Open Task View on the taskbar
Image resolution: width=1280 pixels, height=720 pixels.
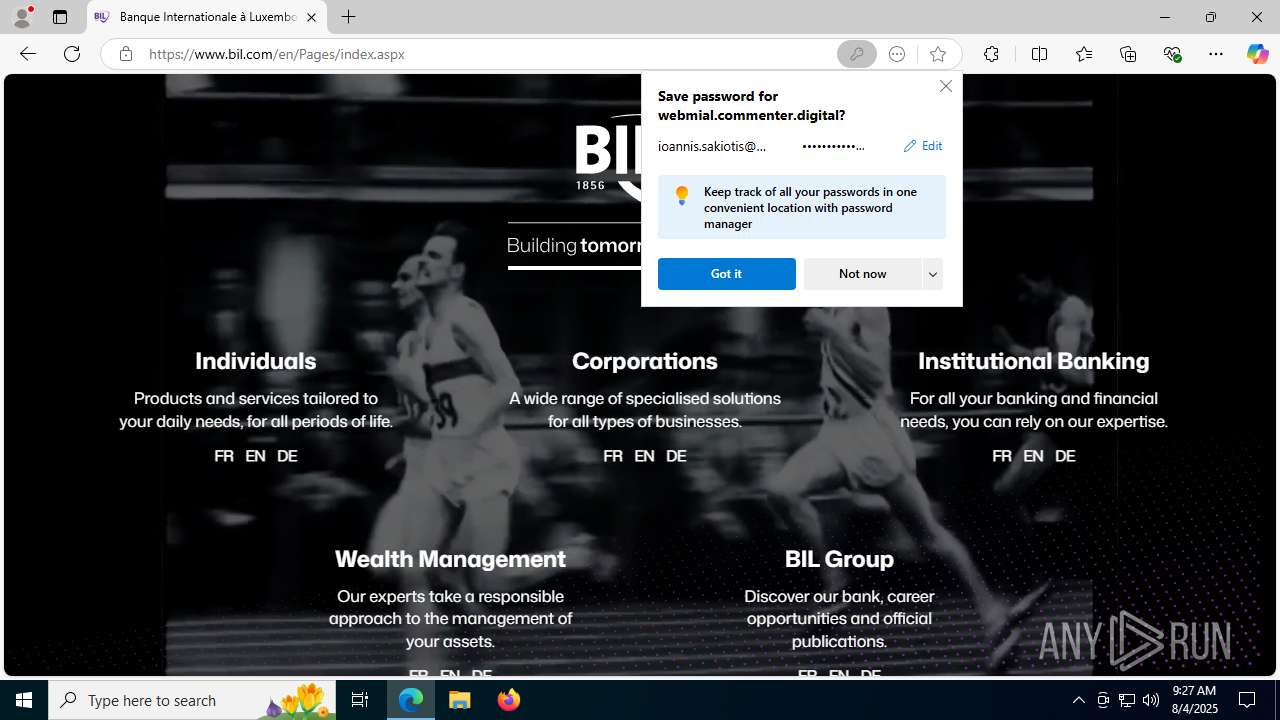360,700
